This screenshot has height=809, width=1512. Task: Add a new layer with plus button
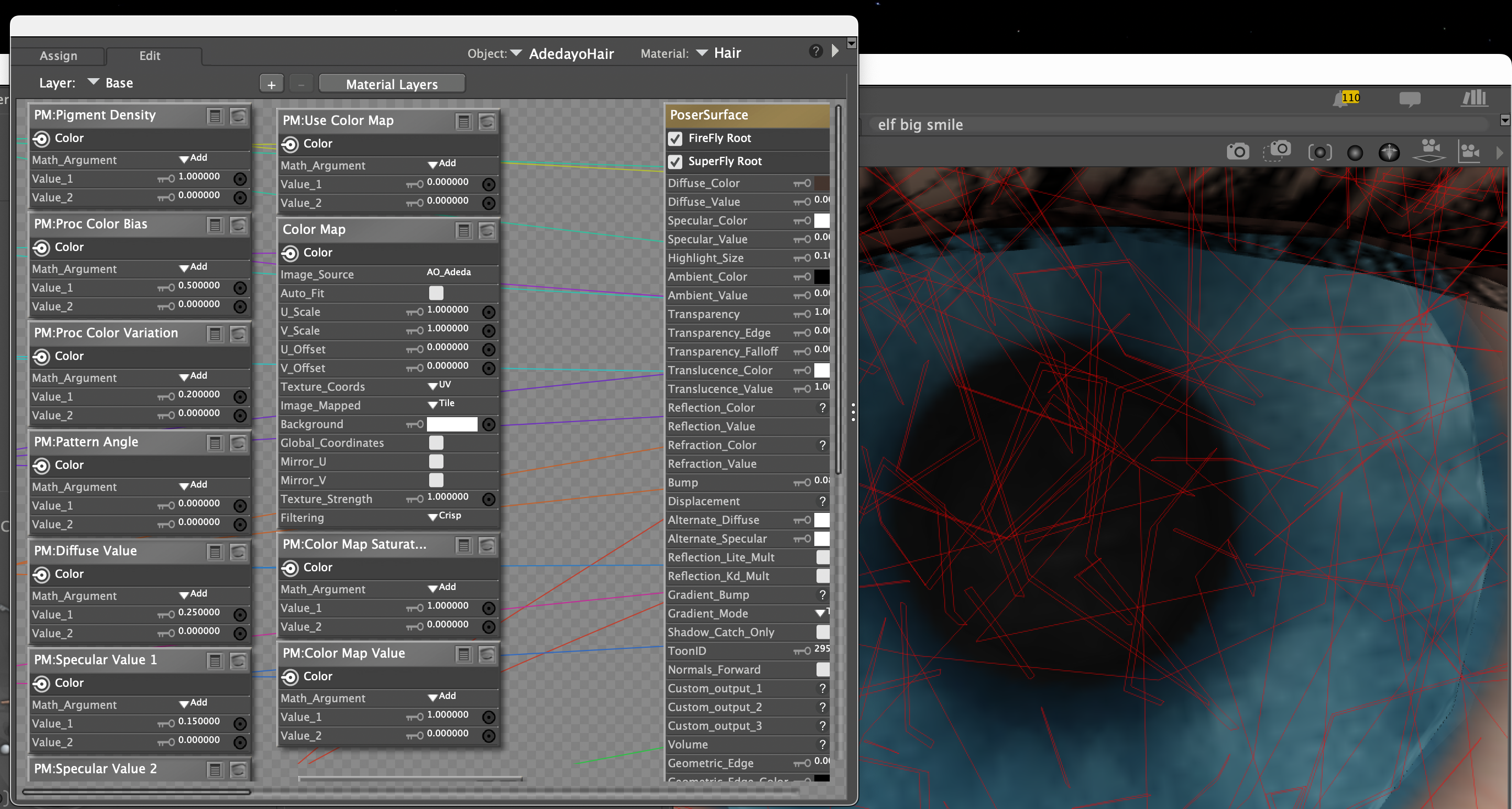pos(271,84)
